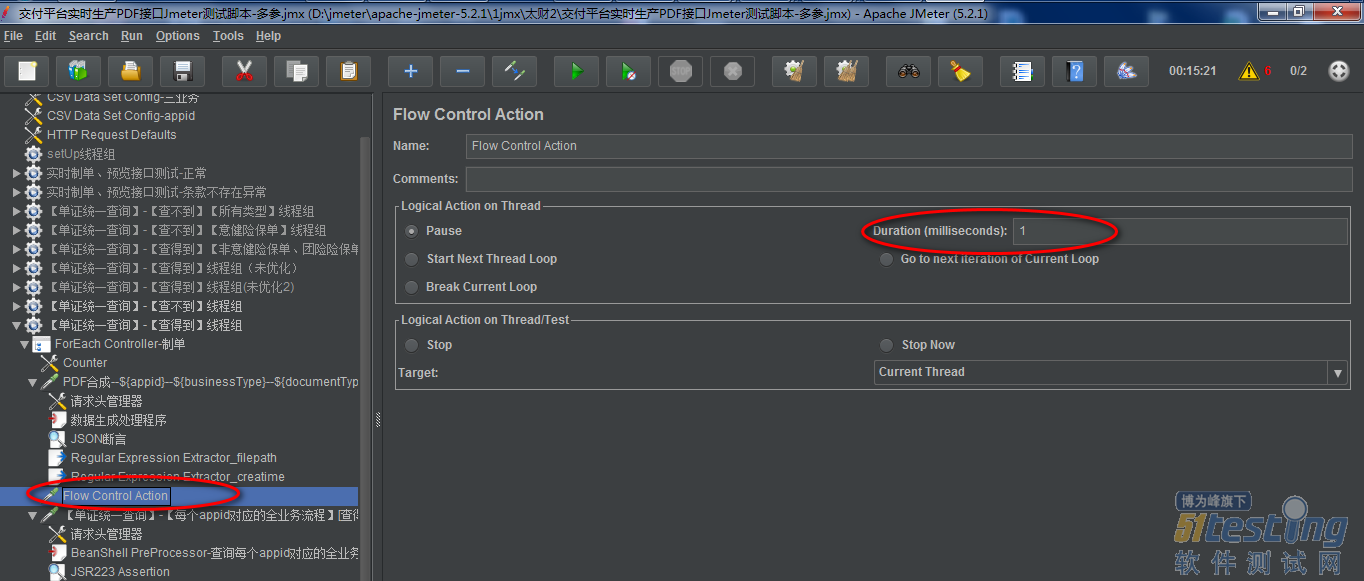
Task: Open the File menu
Action: [13, 36]
